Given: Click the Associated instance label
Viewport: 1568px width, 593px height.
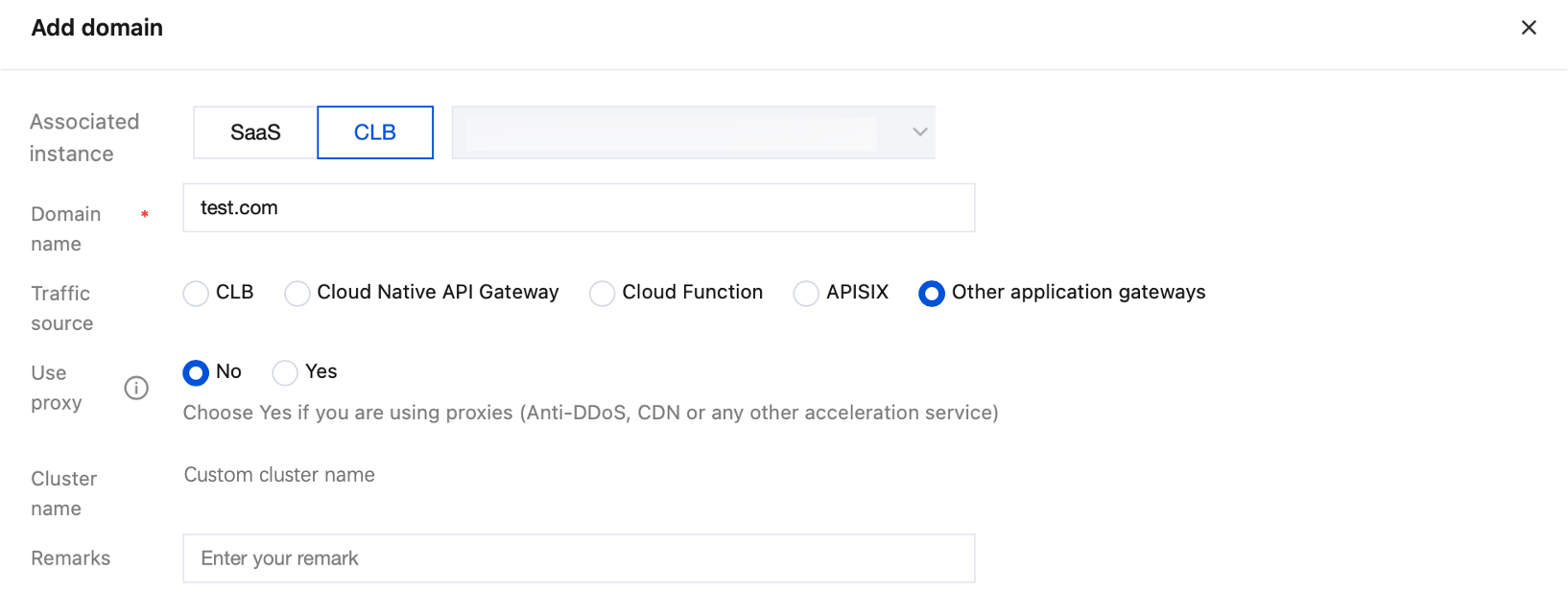Looking at the screenshot, I should pyautogui.click(x=84, y=137).
